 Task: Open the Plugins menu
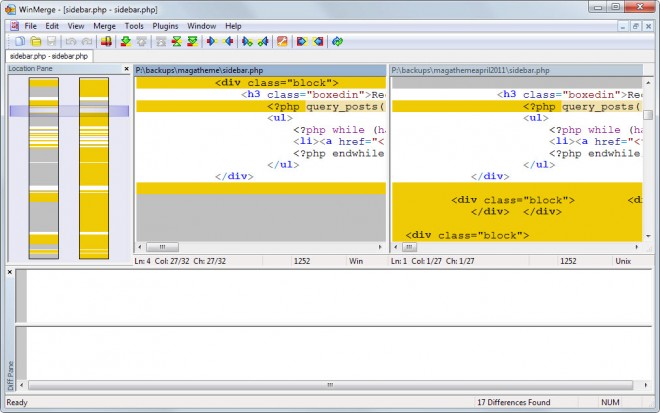(165, 25)
